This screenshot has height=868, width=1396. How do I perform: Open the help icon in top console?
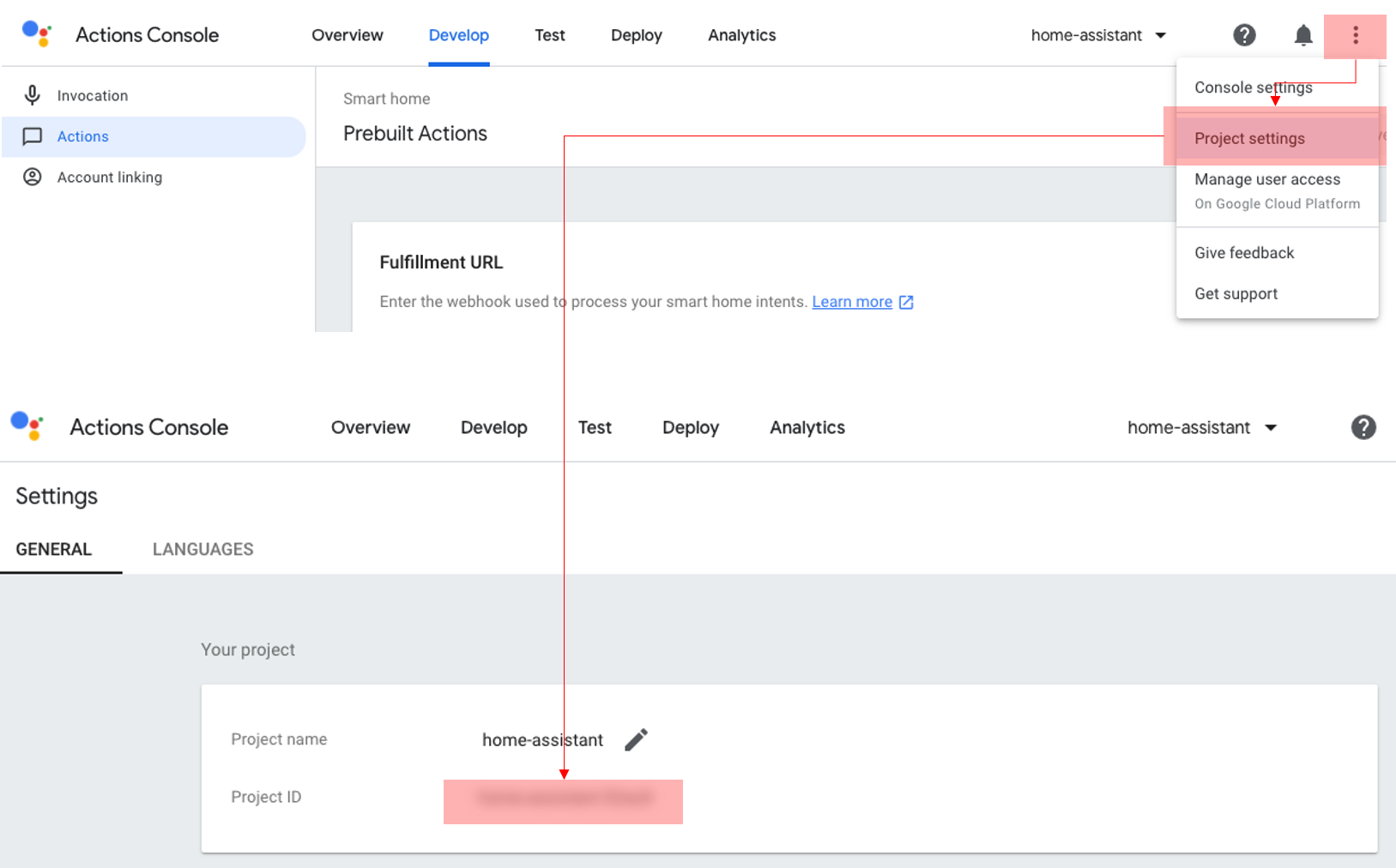point(1244,35)
